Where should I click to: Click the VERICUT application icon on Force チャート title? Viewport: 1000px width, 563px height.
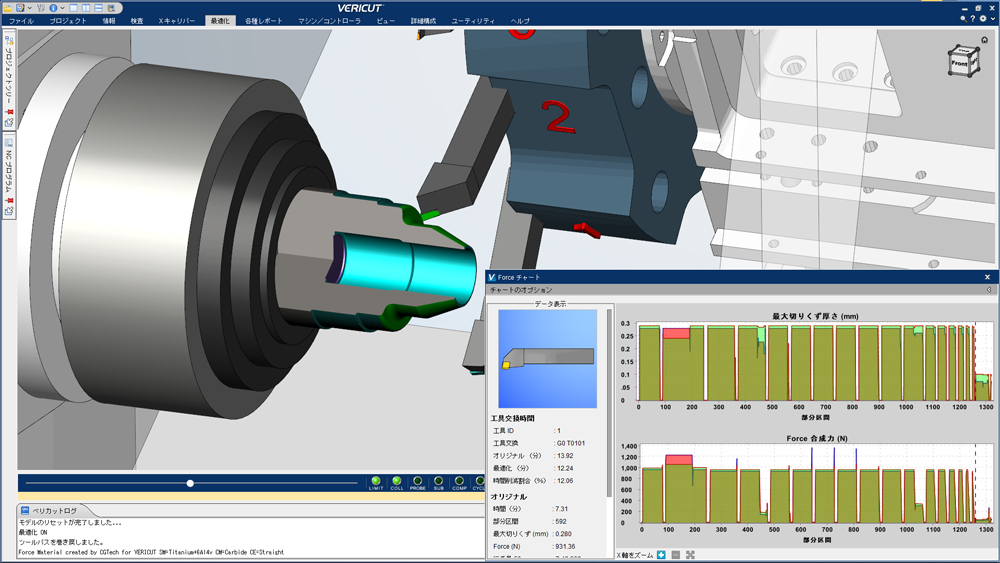pyautogui.click(x=492, y=277)
